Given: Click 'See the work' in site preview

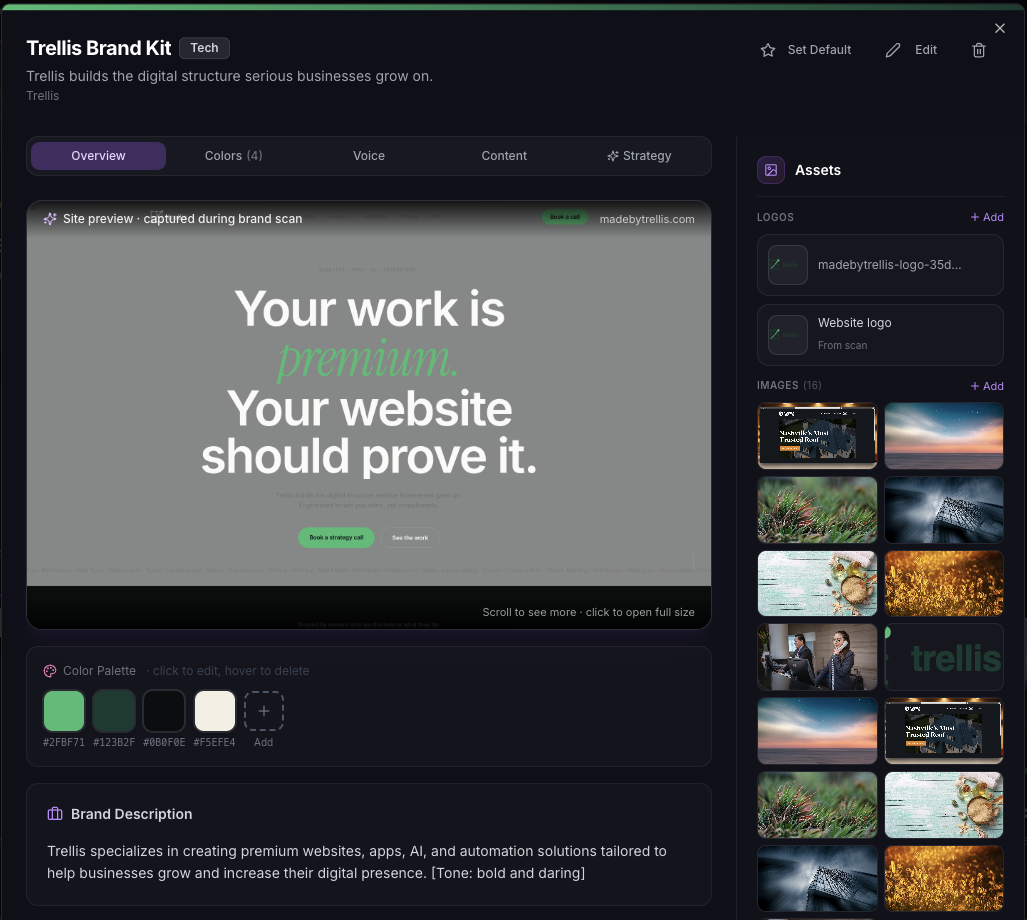Looking at the screenshot, I should pyautogui.click(x=410, y=538).
